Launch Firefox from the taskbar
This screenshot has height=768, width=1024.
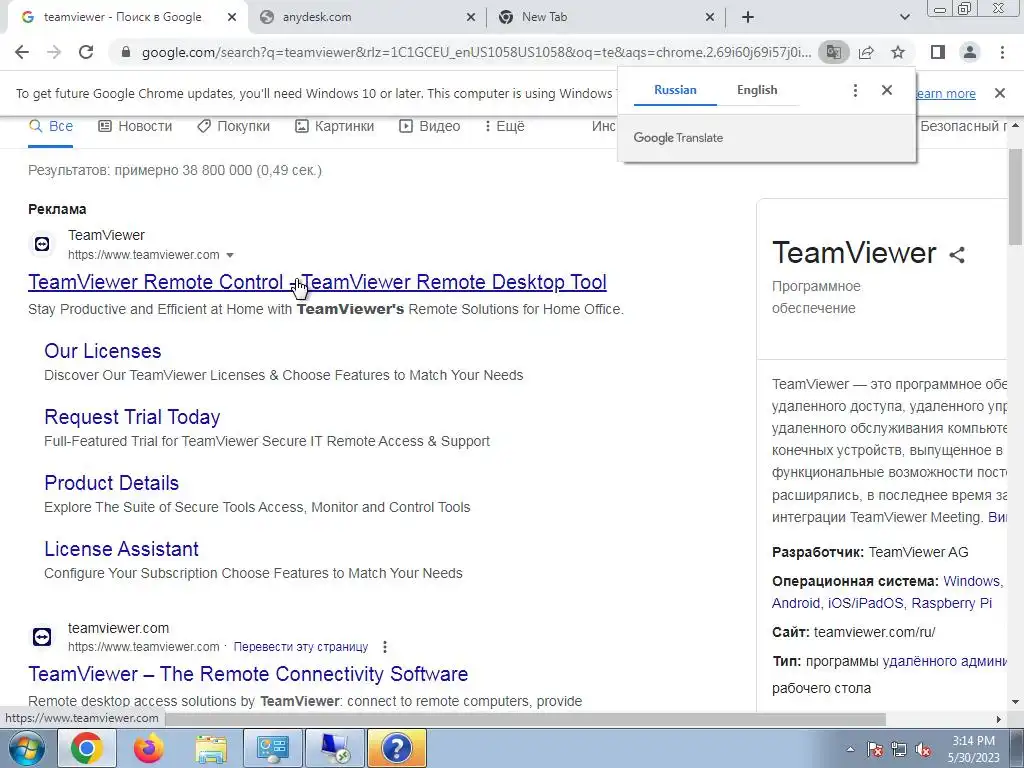pos(149,748)
